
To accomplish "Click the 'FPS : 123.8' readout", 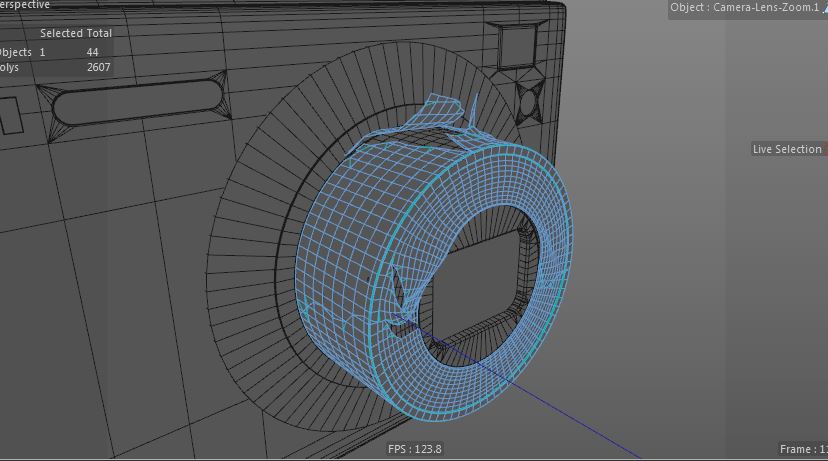I will point(415,449).
